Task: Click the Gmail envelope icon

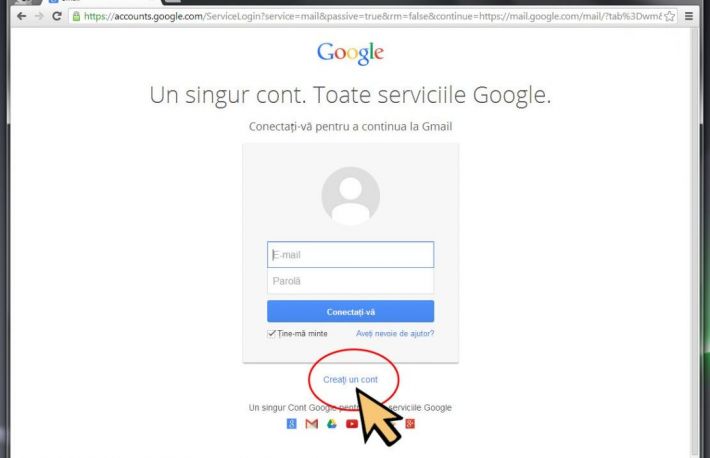Action: point(312,424)
